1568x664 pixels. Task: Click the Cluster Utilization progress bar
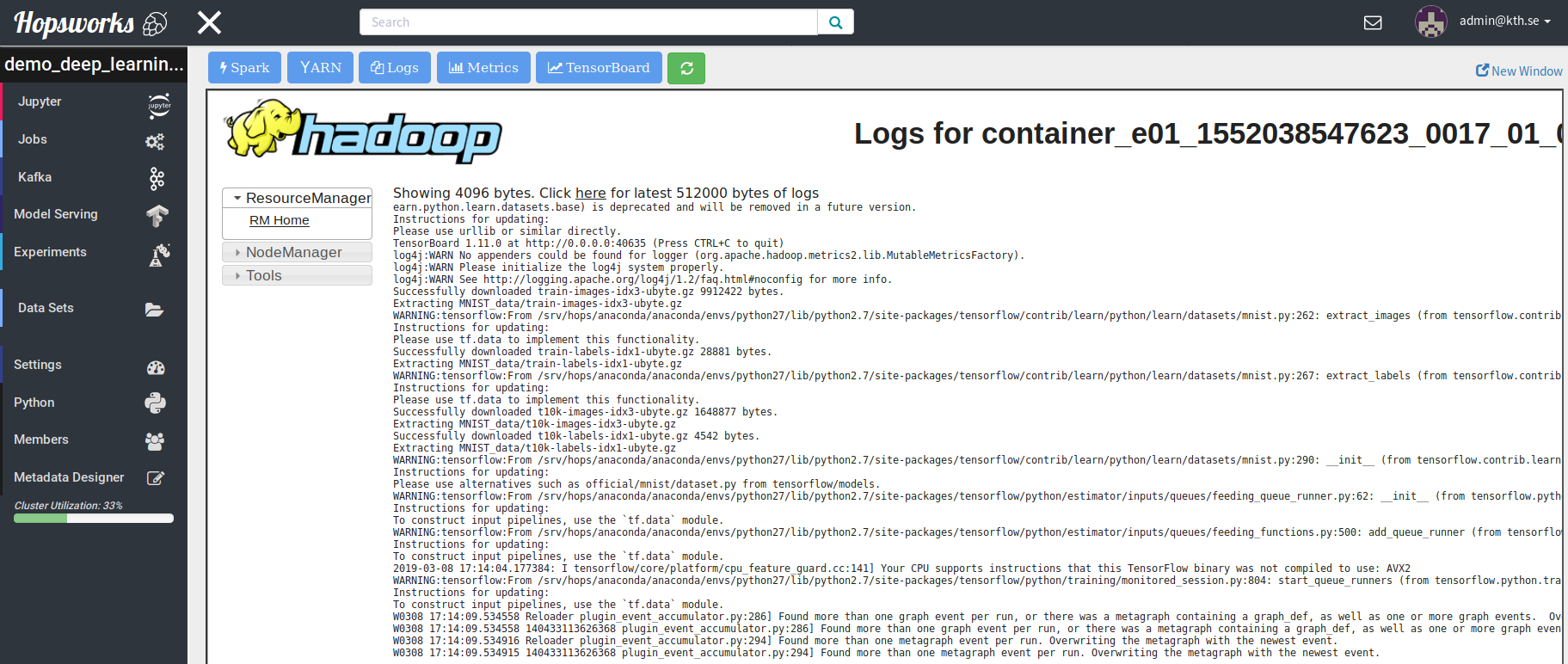coord(94,519)
